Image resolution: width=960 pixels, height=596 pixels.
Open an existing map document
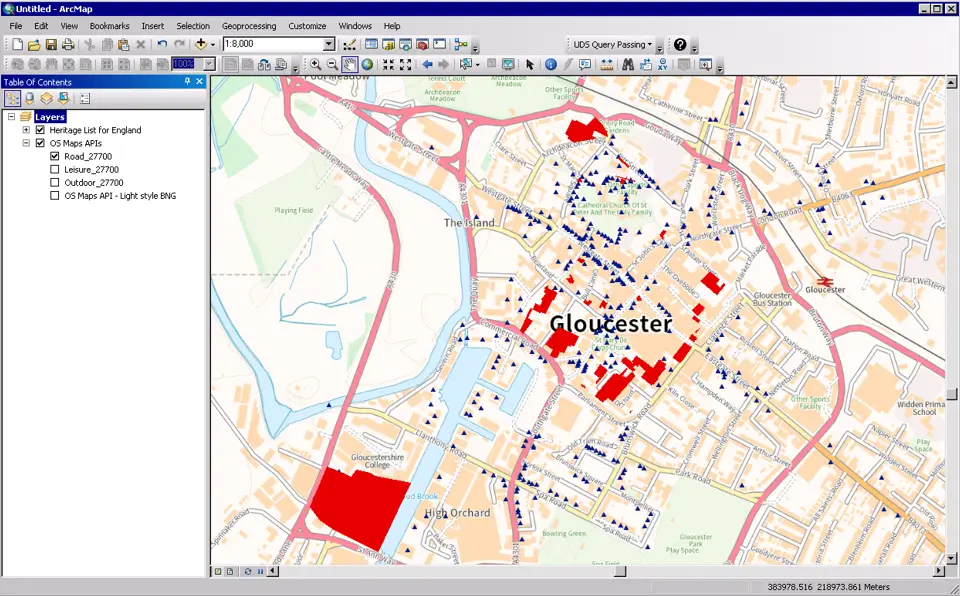click(x=34, y=44)
